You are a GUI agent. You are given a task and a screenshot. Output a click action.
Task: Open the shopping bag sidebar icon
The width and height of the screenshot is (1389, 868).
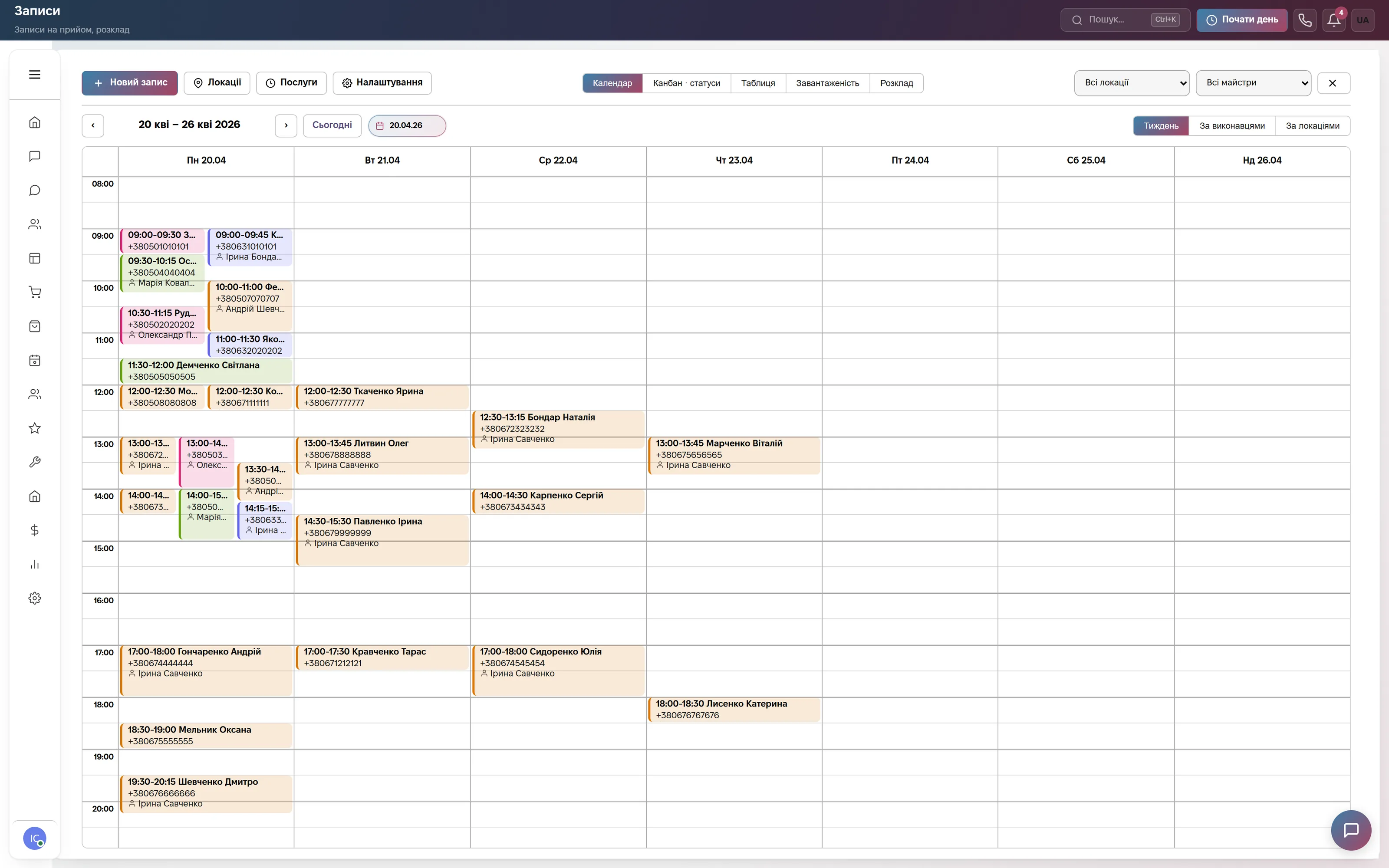click(34, 326)
